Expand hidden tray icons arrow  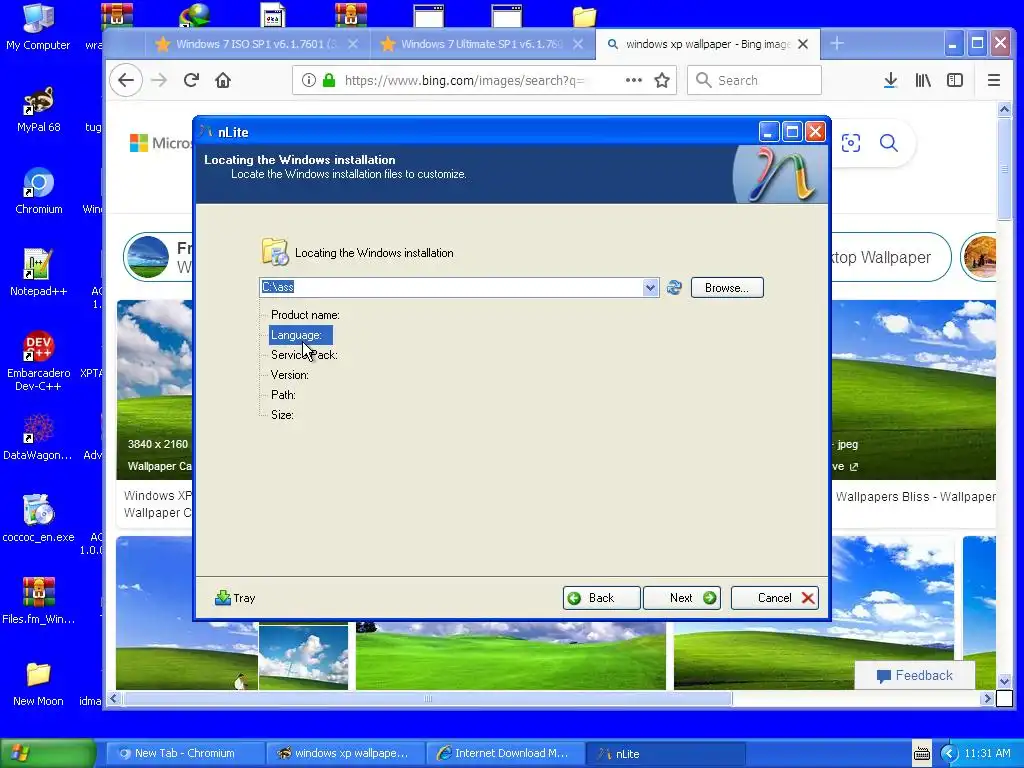pyautogui.click(x=949, y=753)
